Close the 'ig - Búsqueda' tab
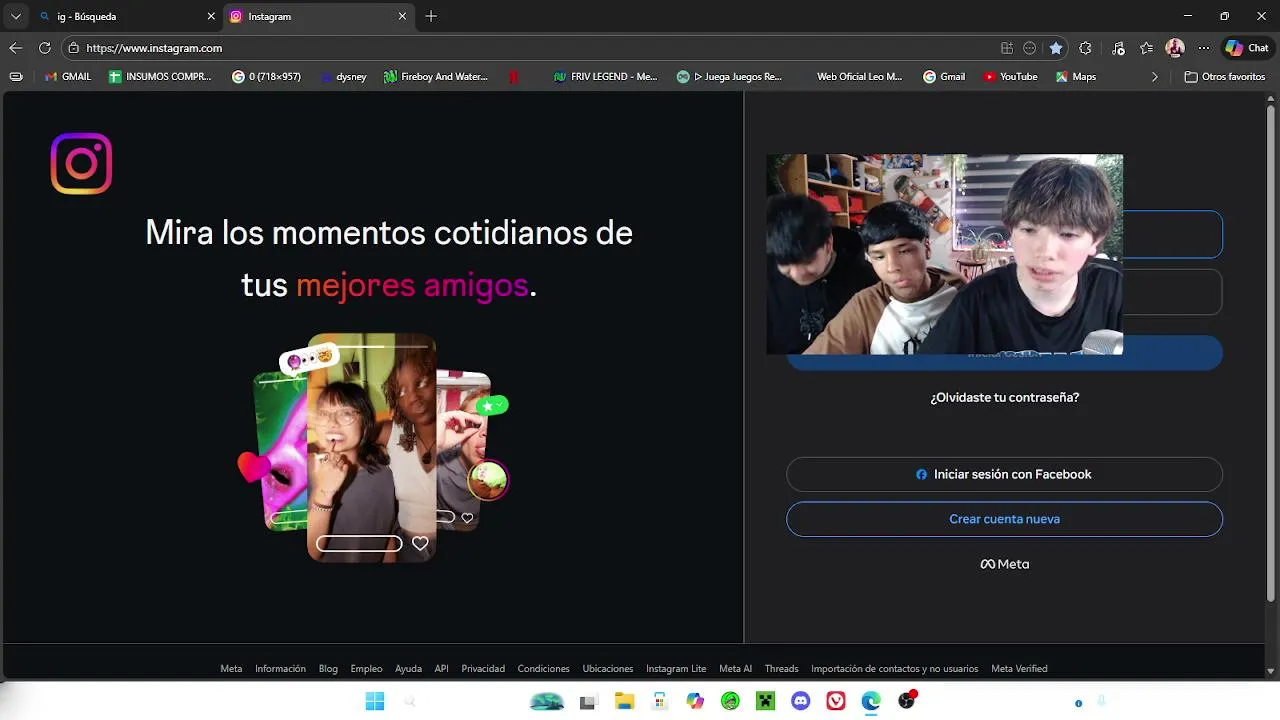This screenshot has width=1280, height=720. coord(211,16)
